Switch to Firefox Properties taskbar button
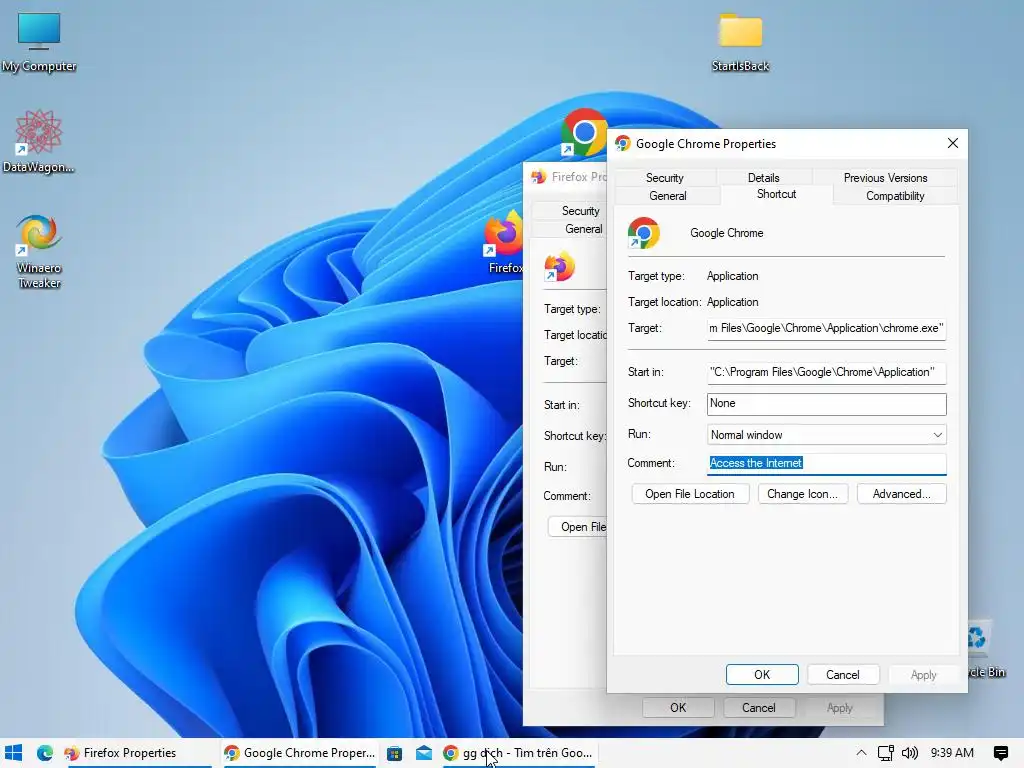 coord(139,753)
